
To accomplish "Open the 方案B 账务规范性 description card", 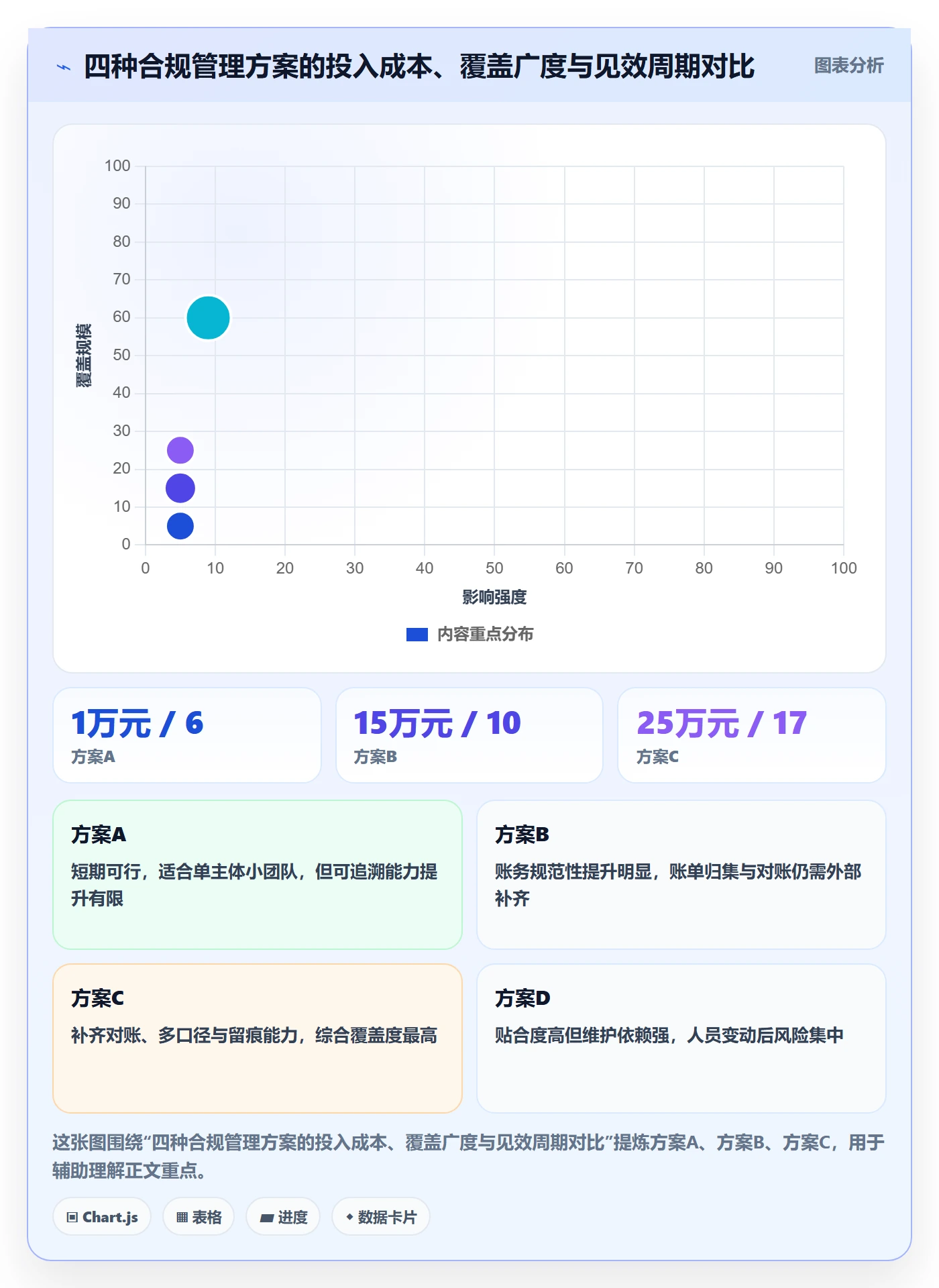I will [x=681, y=875].
